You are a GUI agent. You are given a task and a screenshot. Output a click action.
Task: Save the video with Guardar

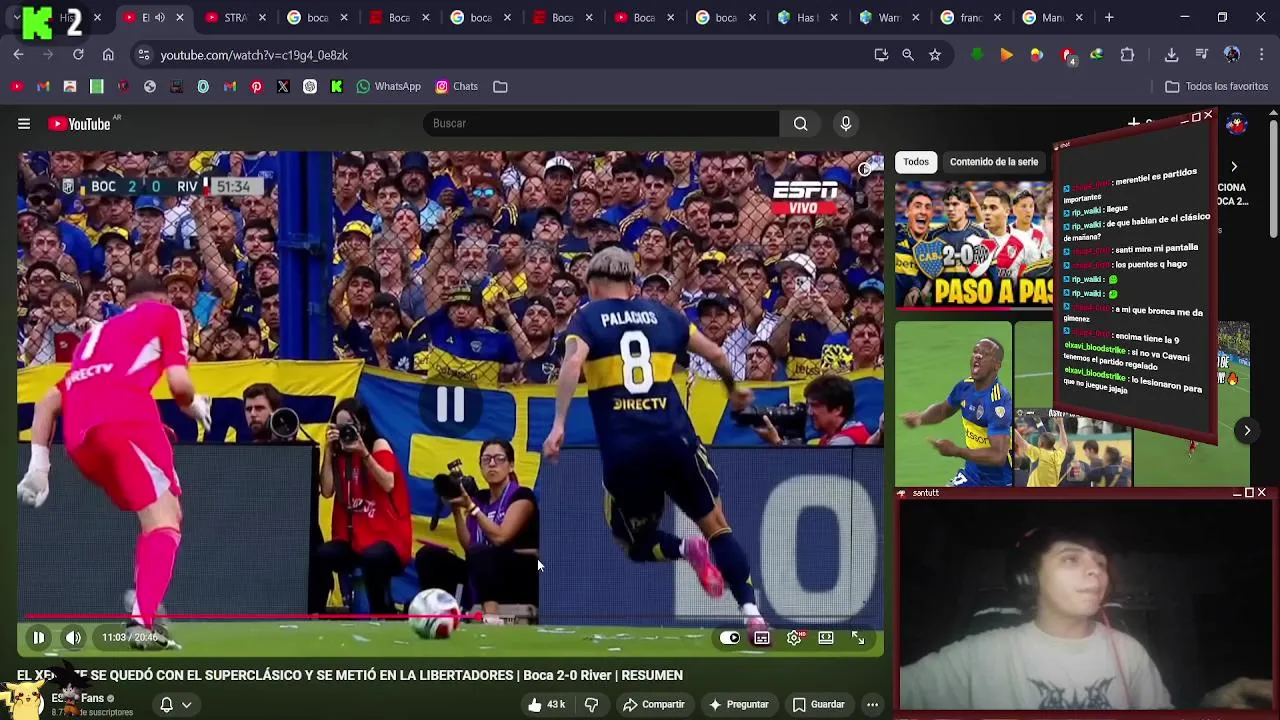pyautogui.click(x=819, y=704)
